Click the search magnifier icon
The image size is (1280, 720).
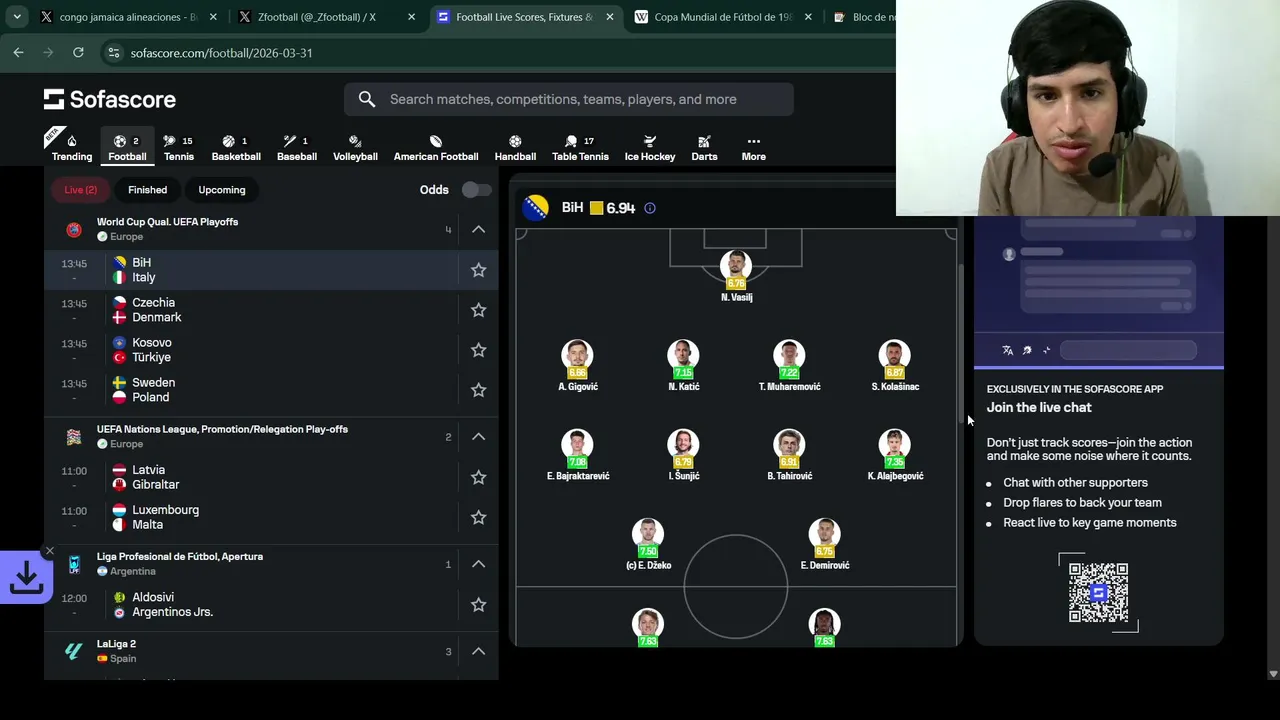coord(367,99)
